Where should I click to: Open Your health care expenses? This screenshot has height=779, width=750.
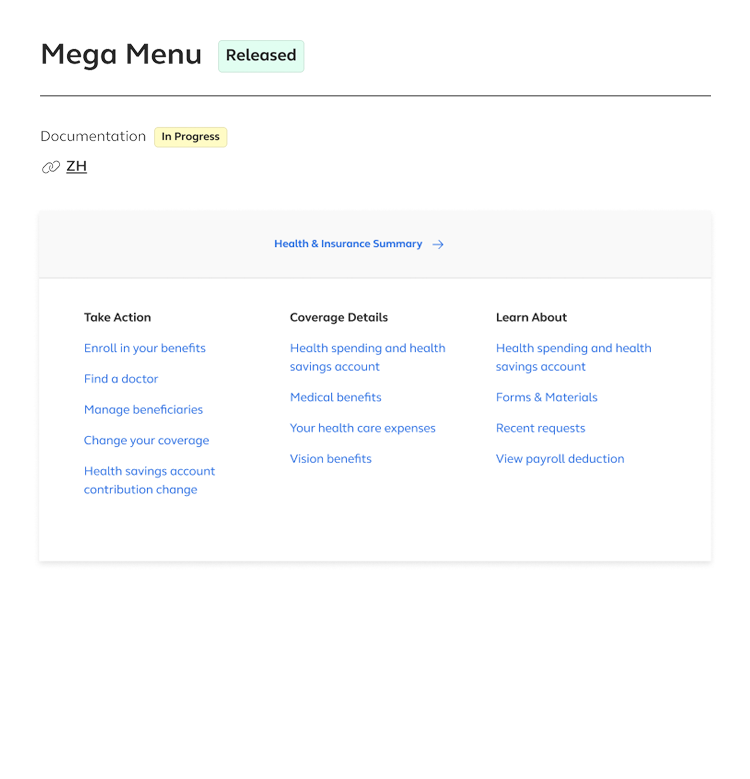[x=362, y=428]
